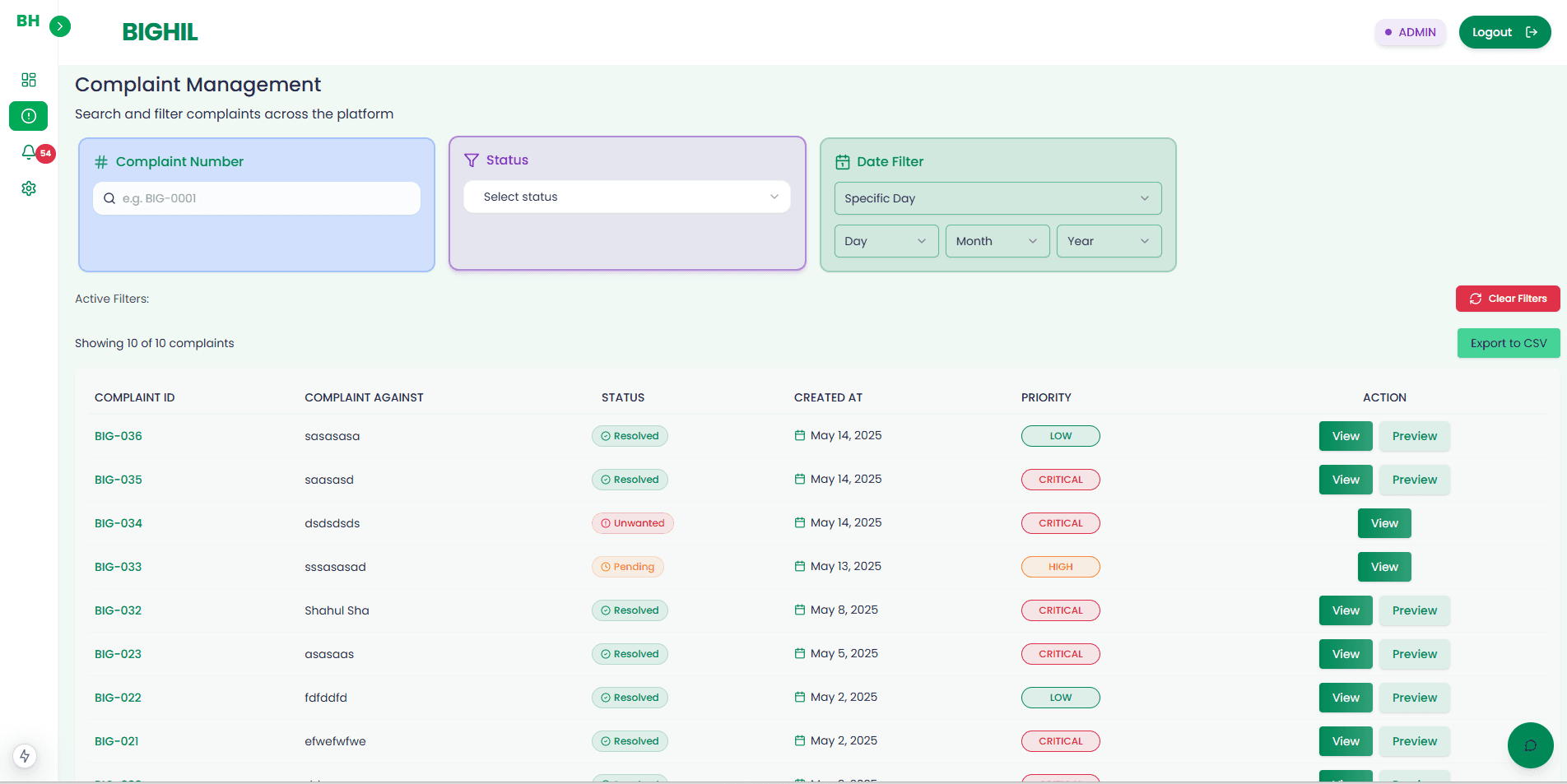Open the dashboard grid icon in sidebar
Viewport: 1567px width, 784px height.
pos(29,80)
